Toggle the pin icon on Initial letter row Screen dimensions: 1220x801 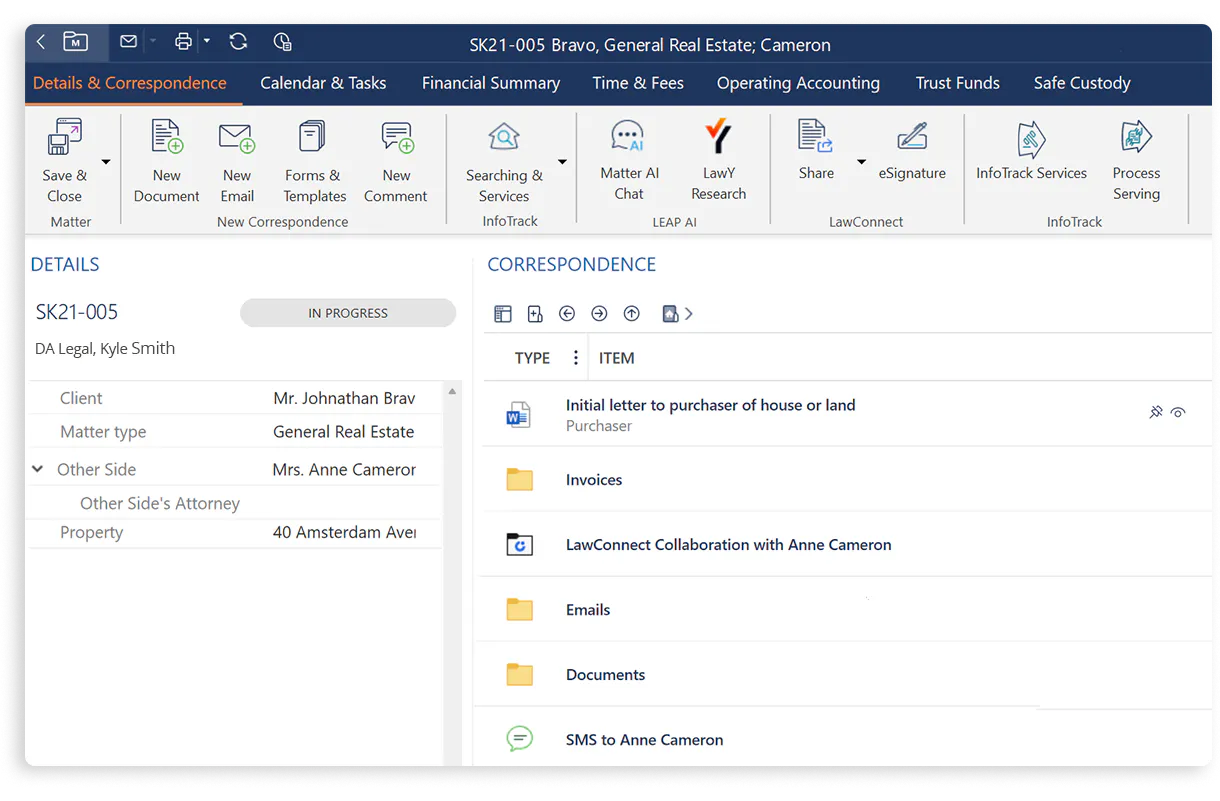[x=1156, y=412]
